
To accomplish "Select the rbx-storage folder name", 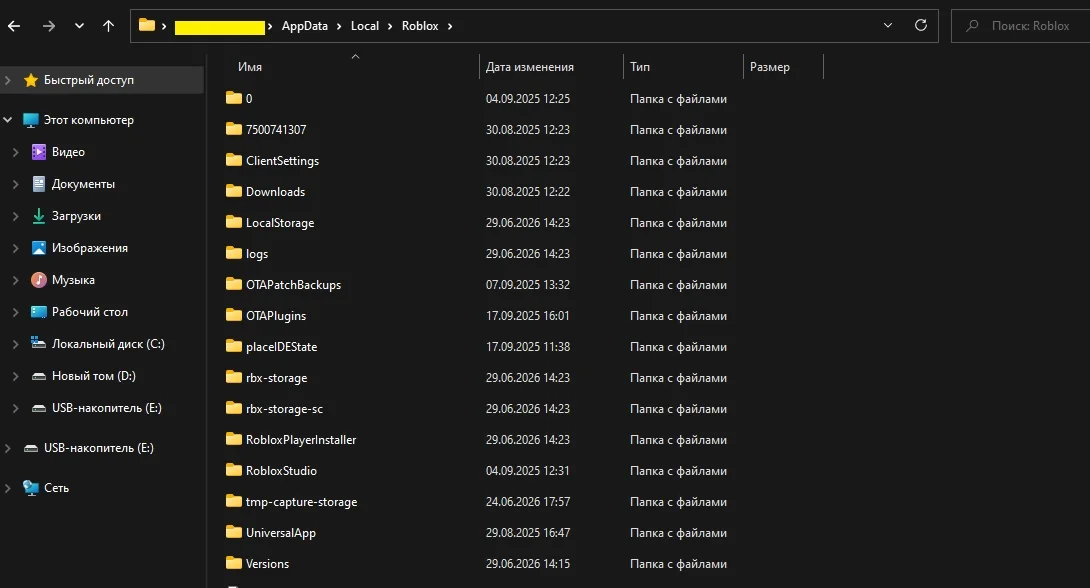I will pyautogui.click(x=277, y=378).
